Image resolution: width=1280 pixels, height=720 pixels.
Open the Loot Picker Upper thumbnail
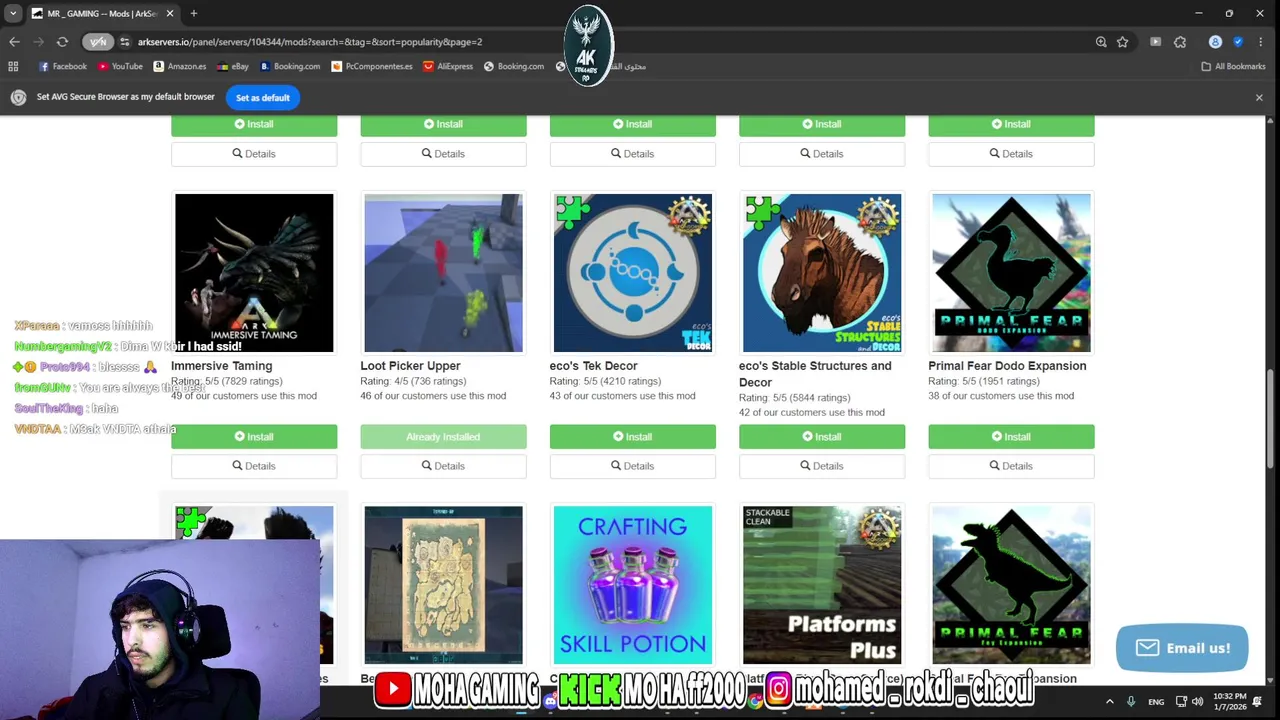click(x=443, y=273)
